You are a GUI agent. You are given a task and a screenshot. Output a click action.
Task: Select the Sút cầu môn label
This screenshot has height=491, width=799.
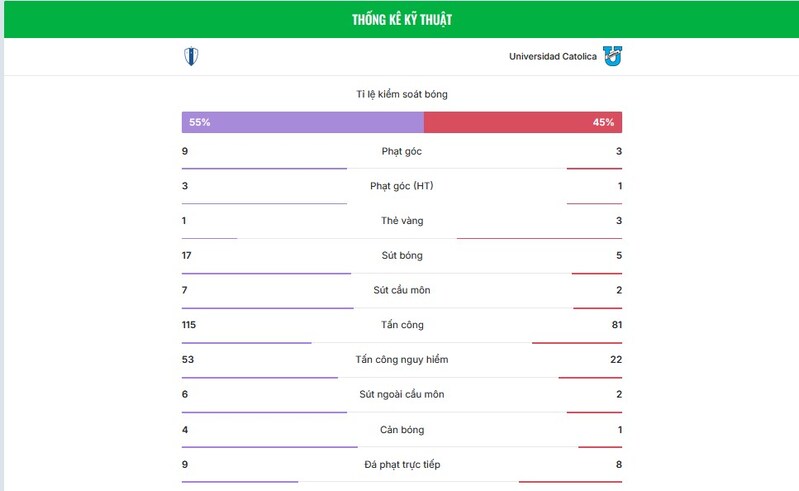click(401, 290)
